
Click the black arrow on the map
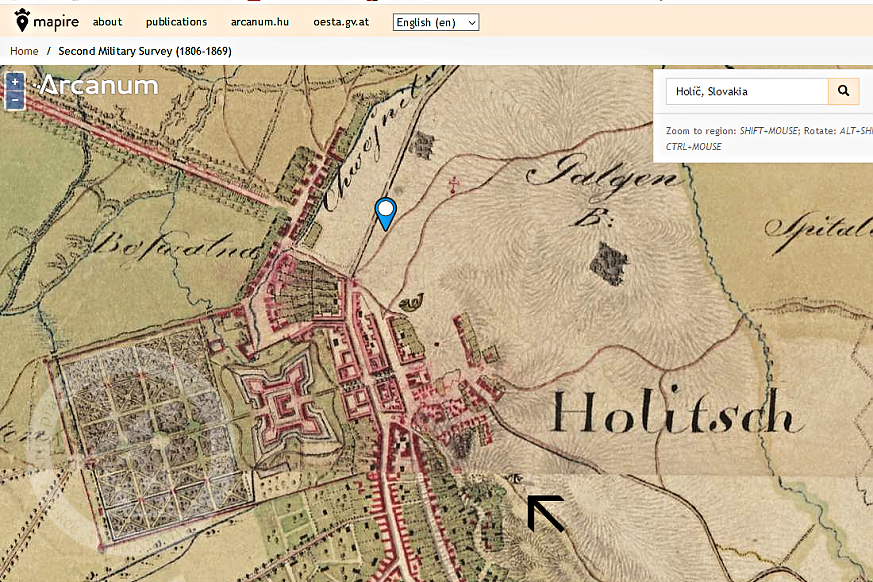click(x=544, y=512)
